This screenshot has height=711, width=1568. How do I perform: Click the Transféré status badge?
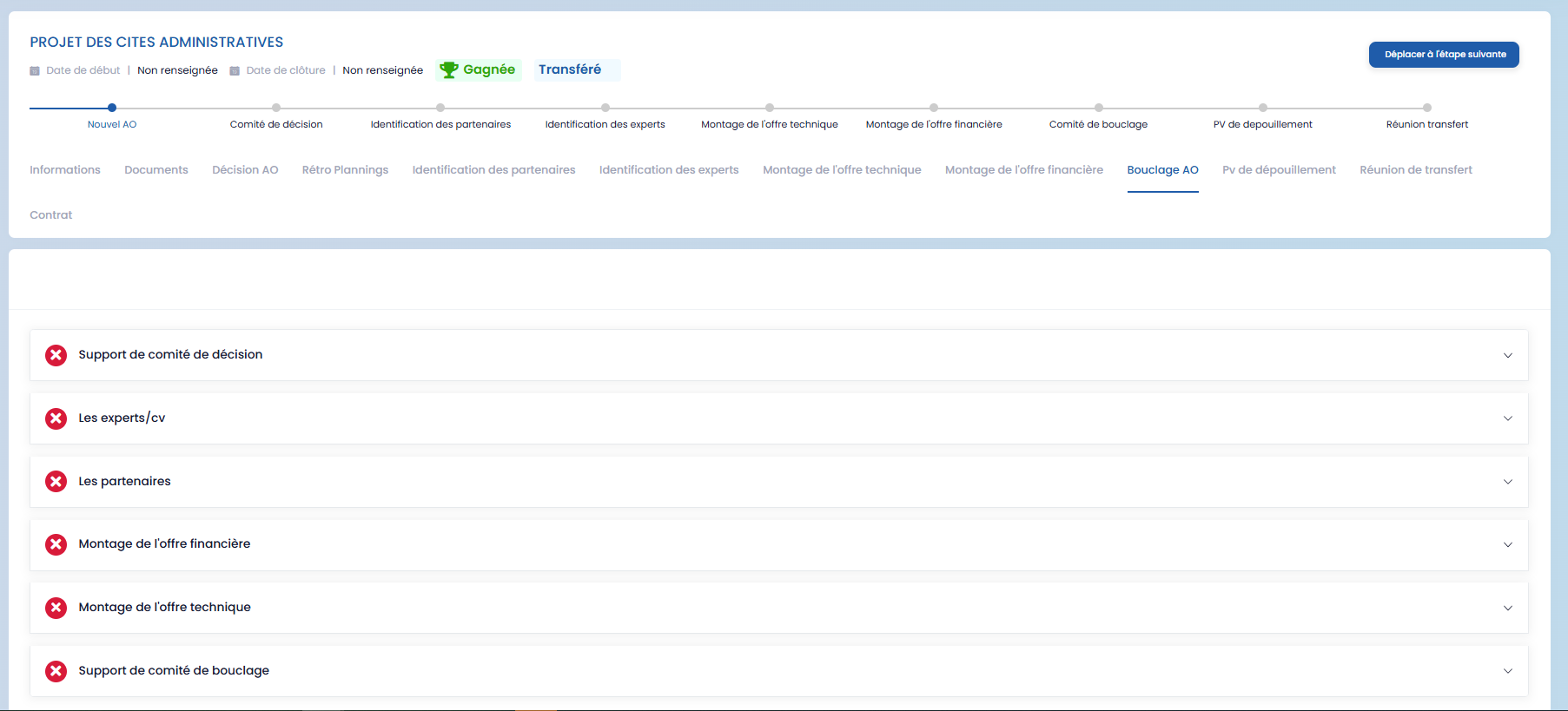(x=570, y=69)
